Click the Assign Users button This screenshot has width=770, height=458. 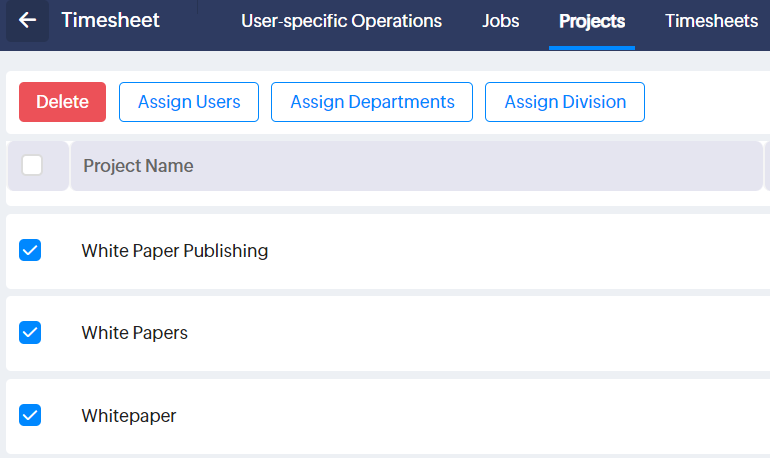click(x=189, y=102)
